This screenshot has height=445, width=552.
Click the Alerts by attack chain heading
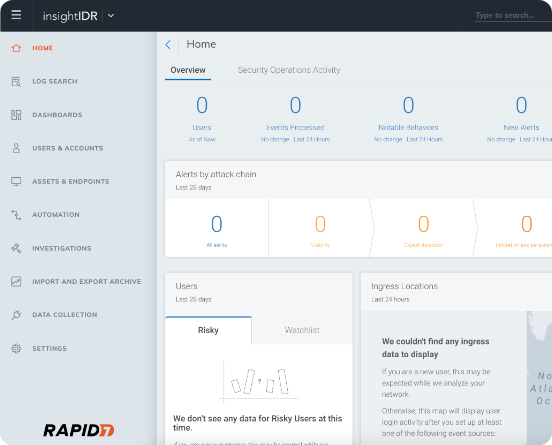[x=216, y=174]
